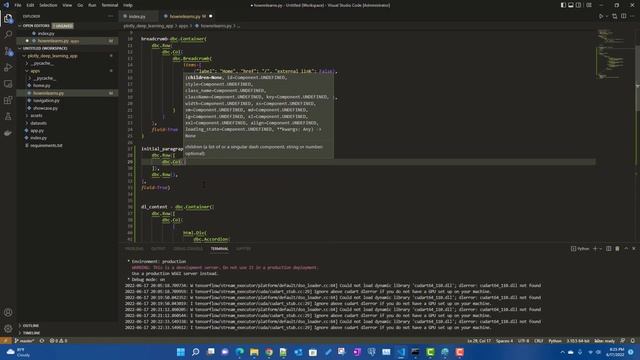Open the Accounts menu icon
This screenshot has width=640, height=360.
[8, 313]
